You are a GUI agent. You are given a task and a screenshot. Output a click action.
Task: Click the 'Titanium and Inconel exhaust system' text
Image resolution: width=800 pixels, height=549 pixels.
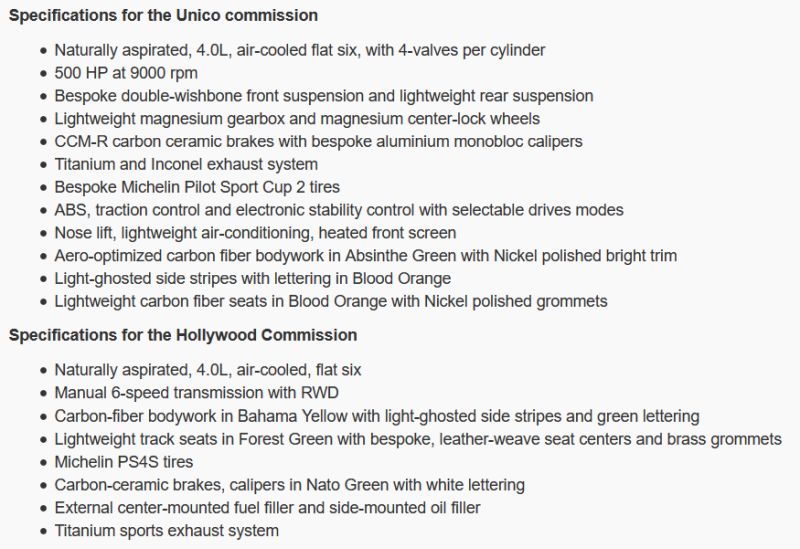point(186,164)
